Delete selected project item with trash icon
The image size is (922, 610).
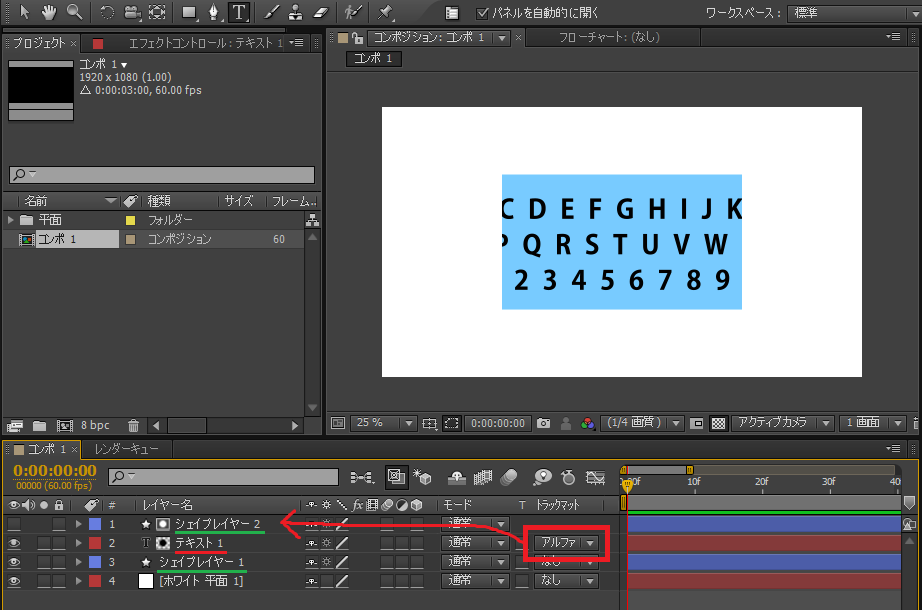coord(133,425)
